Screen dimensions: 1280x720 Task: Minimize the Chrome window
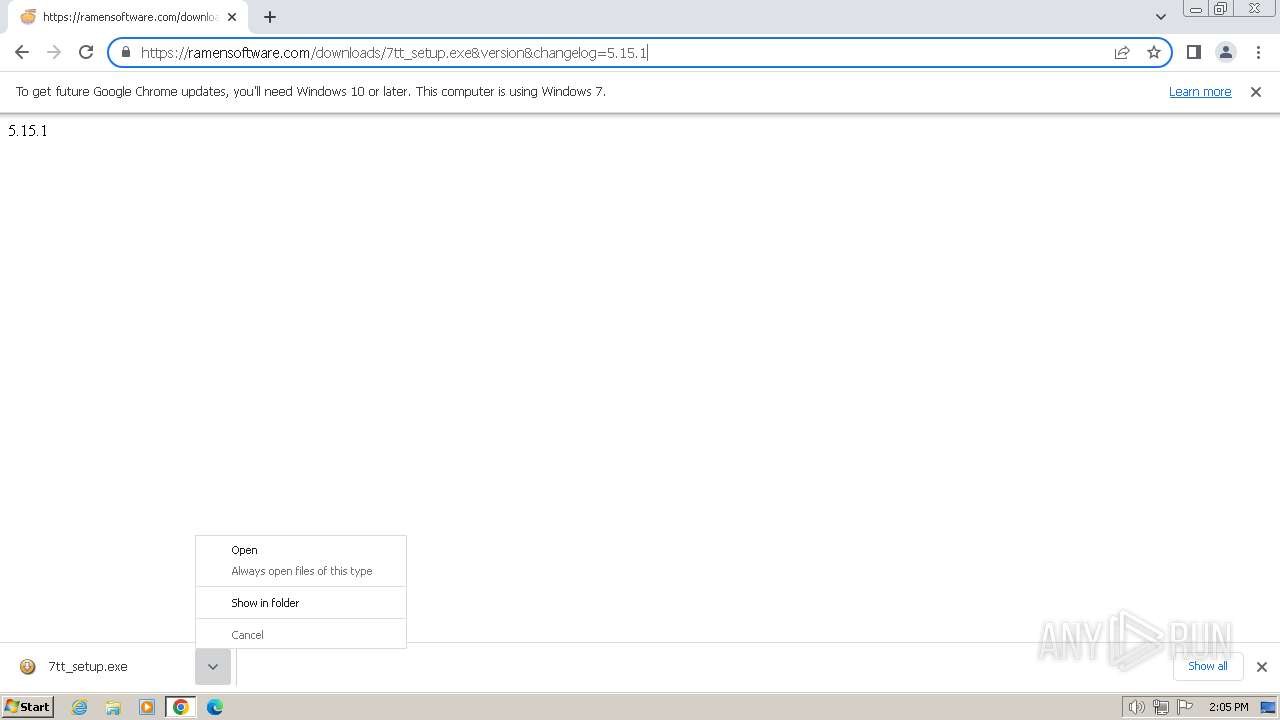click(x=1196, y=9)
